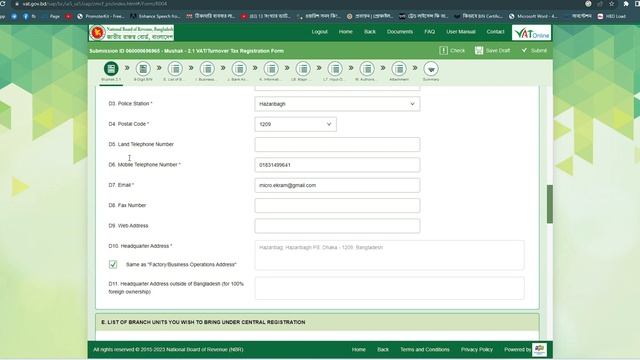This screenshot has height=360, width=640.
Task: Click the browser address bar URL
Action: click(95, 4)
